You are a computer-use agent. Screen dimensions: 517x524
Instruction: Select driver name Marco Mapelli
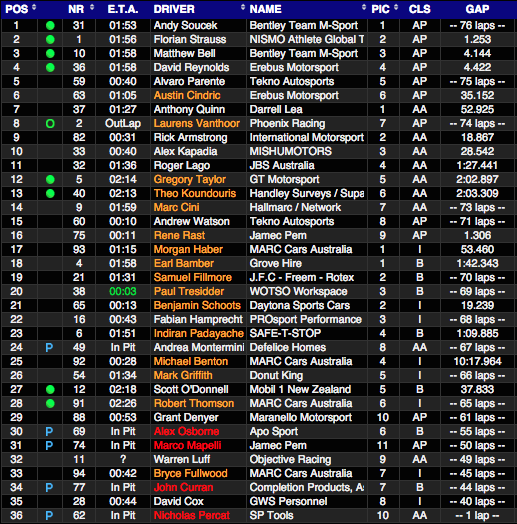(x=187, y=445)
